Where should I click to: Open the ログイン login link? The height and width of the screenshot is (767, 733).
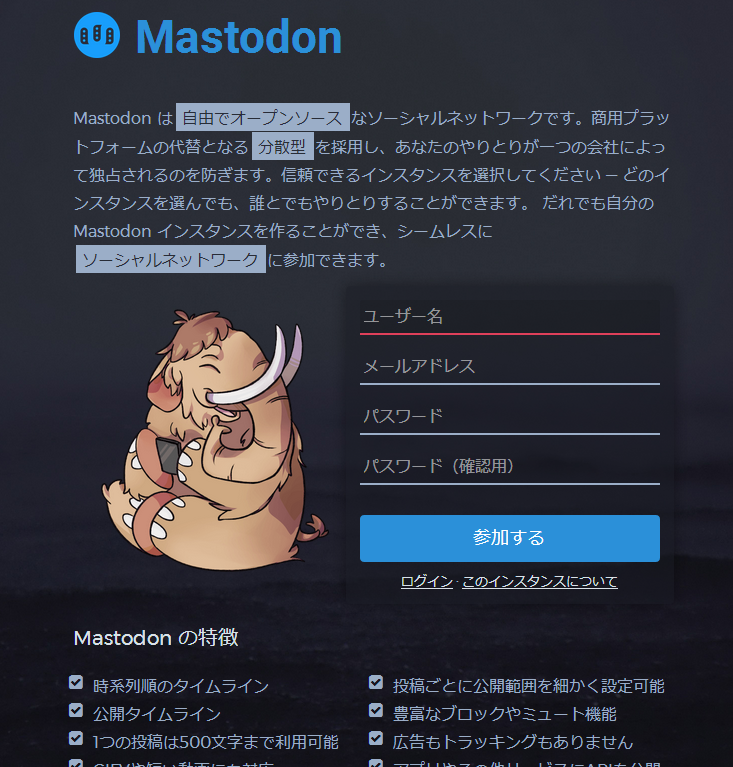(427, 581)
